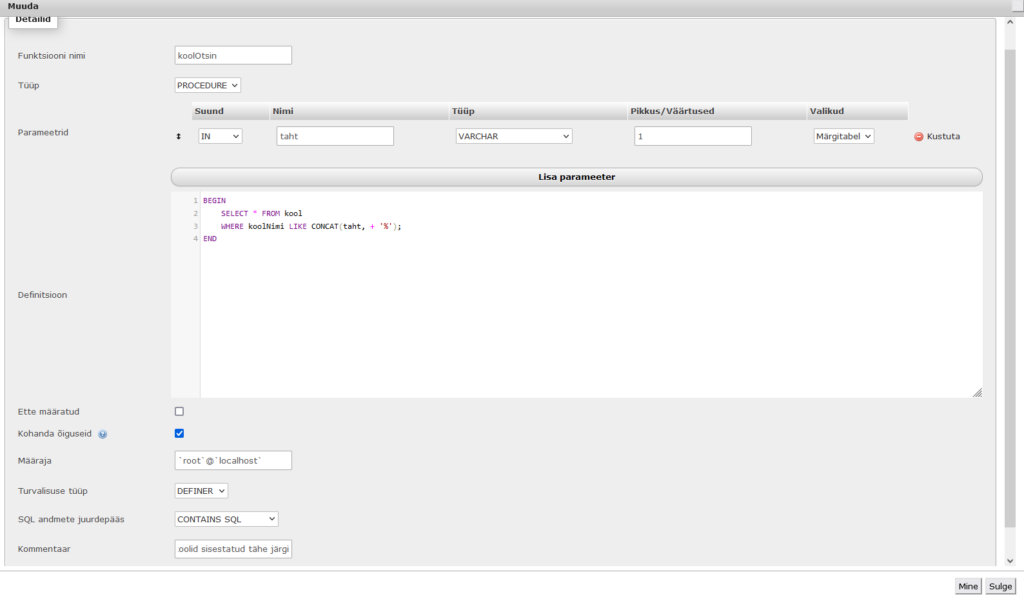The image size is (1024, 599).
Task: Select the Detailid tab
Action: [x=33, y=20]
